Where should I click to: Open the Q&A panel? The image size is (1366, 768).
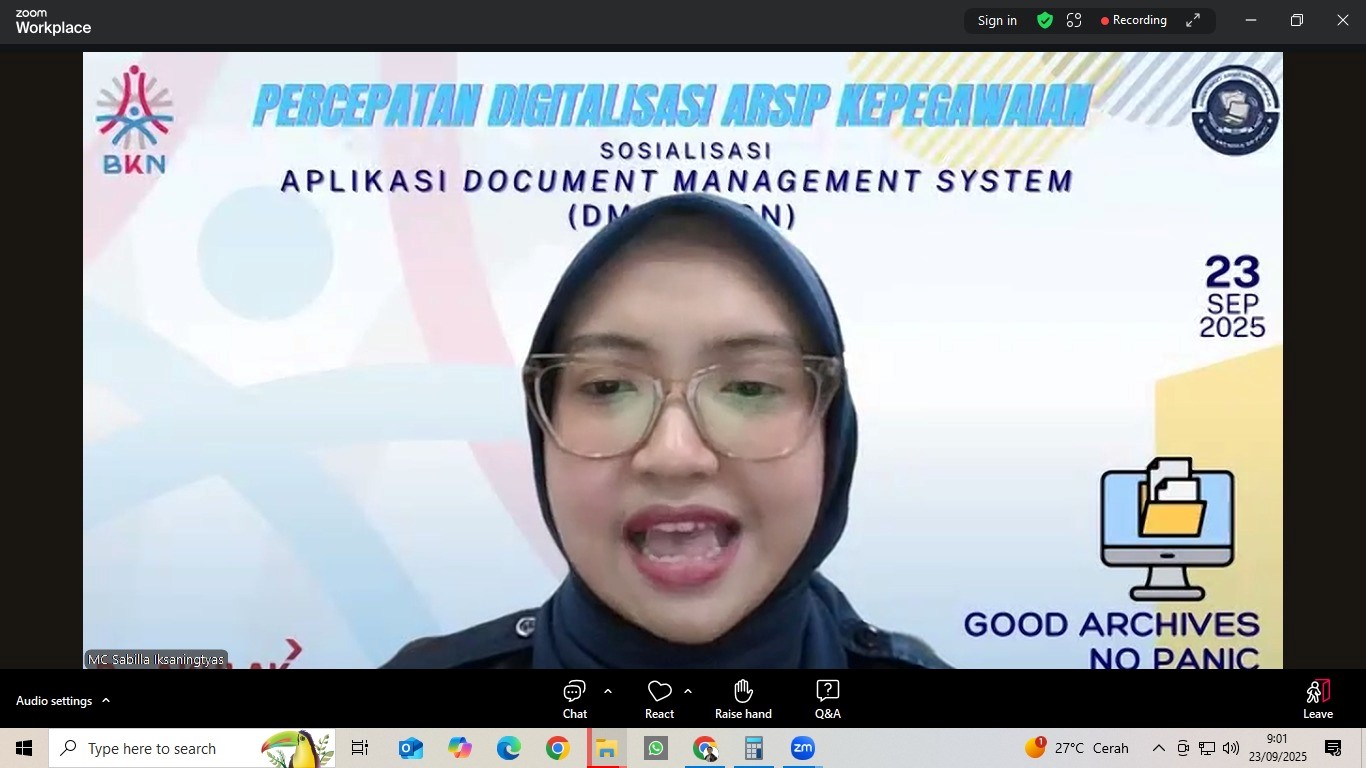click(x=827, y=699)
